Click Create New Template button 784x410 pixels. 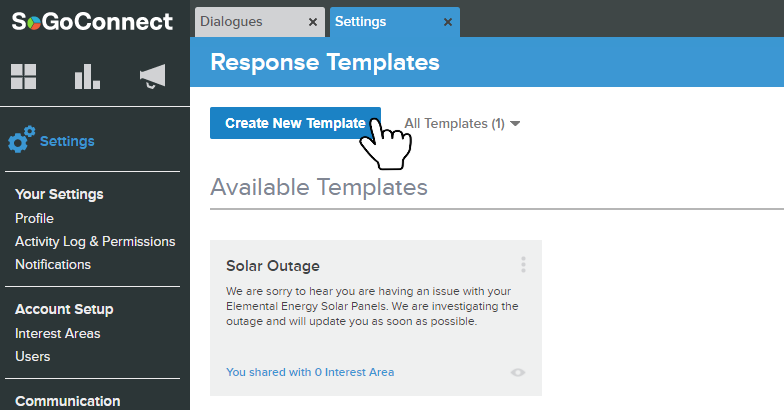[x=295, y=123]
